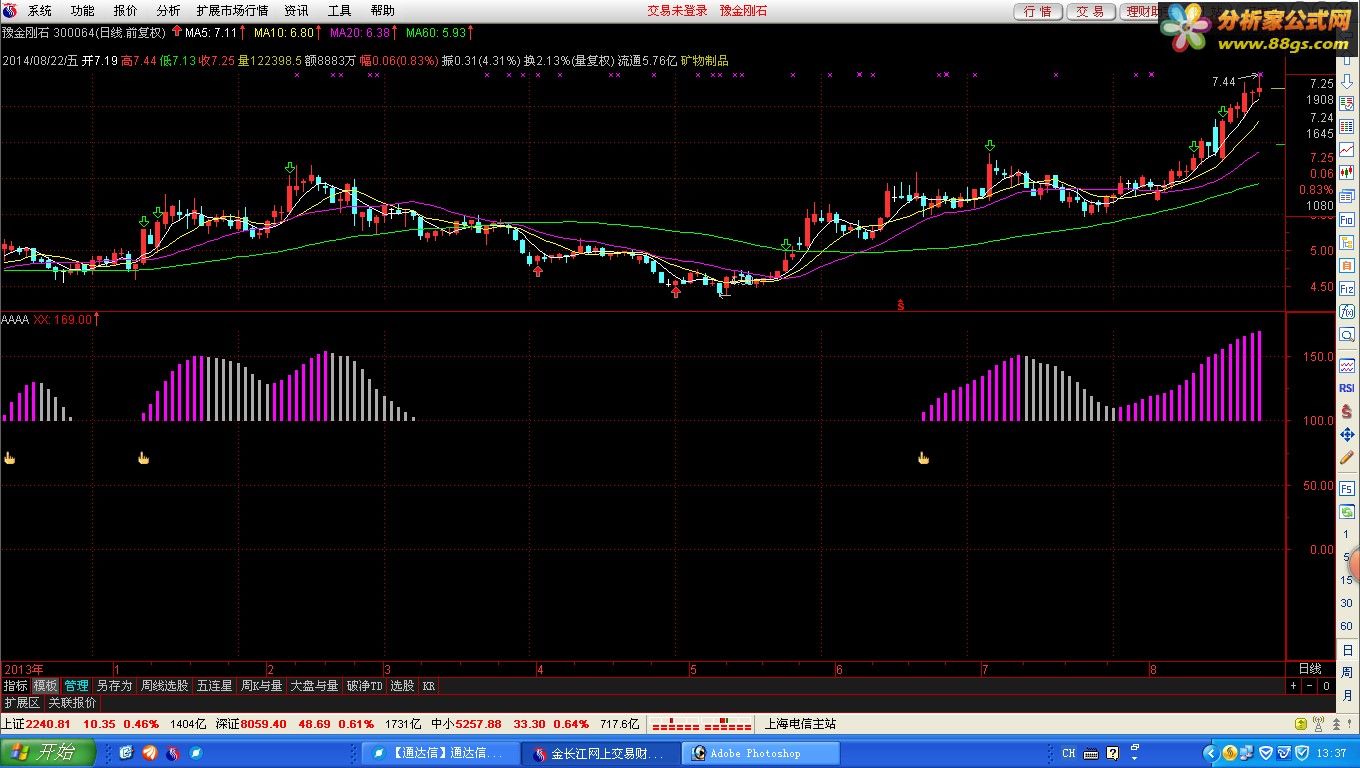The height and width of the screenshot is (768, 1360).
Task: Switch to the 模板 tab
Action: coord(45,686)
